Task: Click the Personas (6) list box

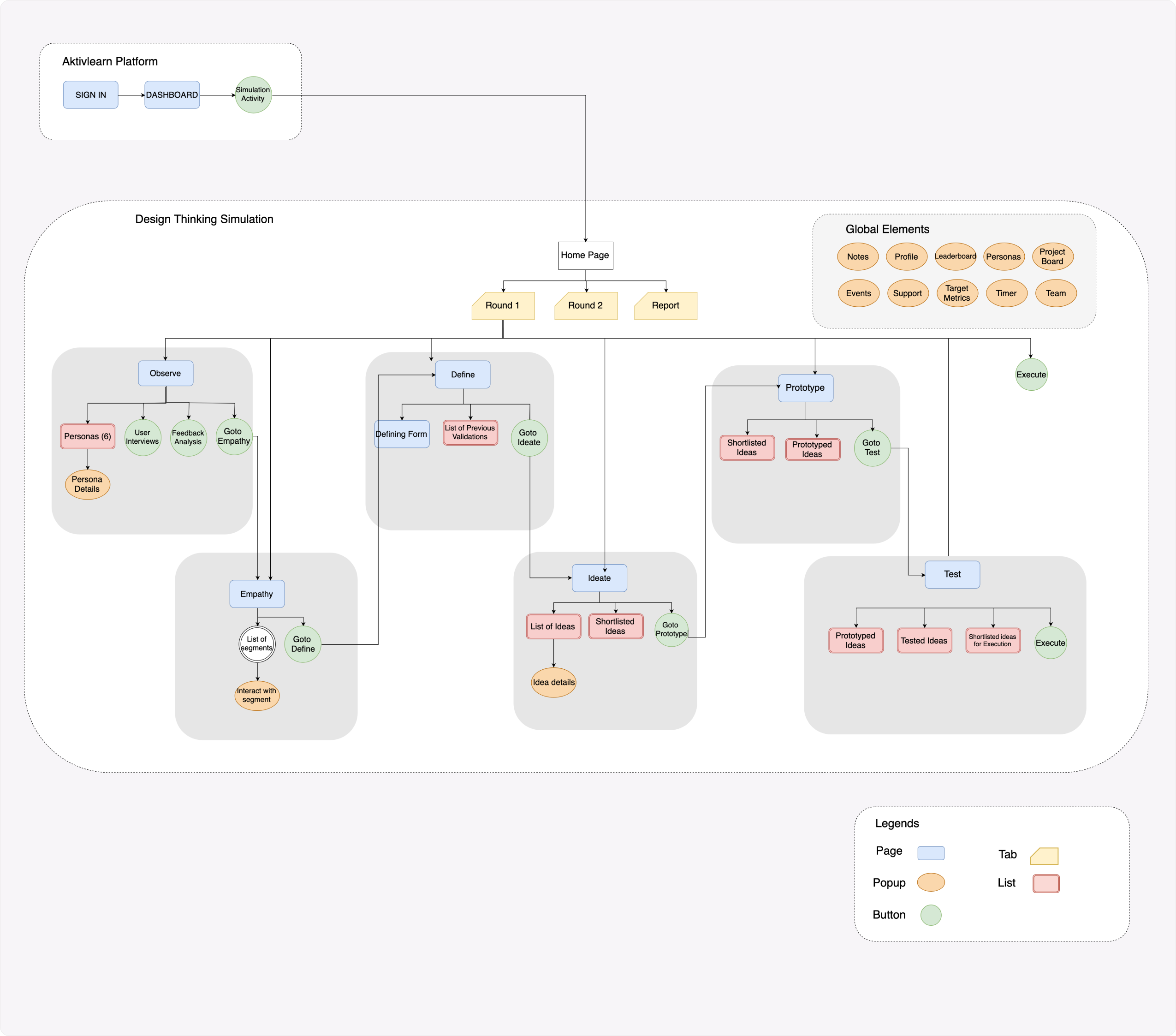Action: (x=88, y=436)
